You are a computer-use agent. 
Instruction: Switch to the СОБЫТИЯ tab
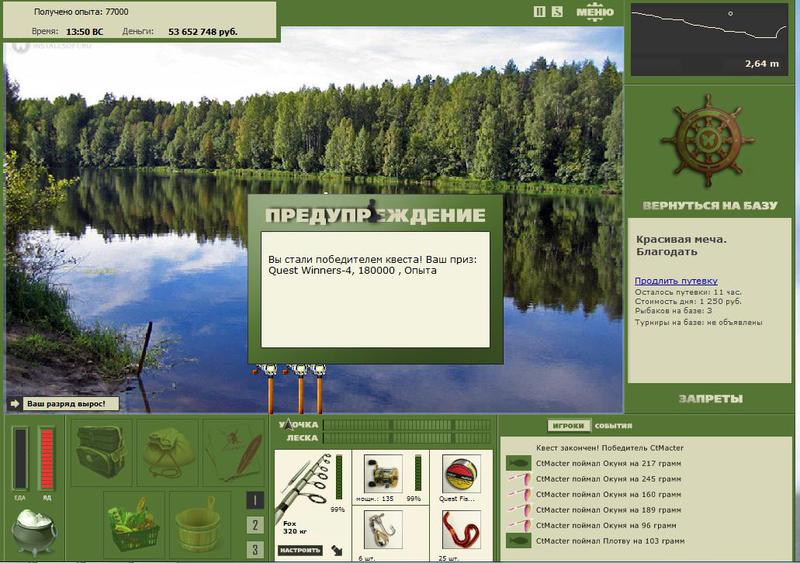coord(613,425)
